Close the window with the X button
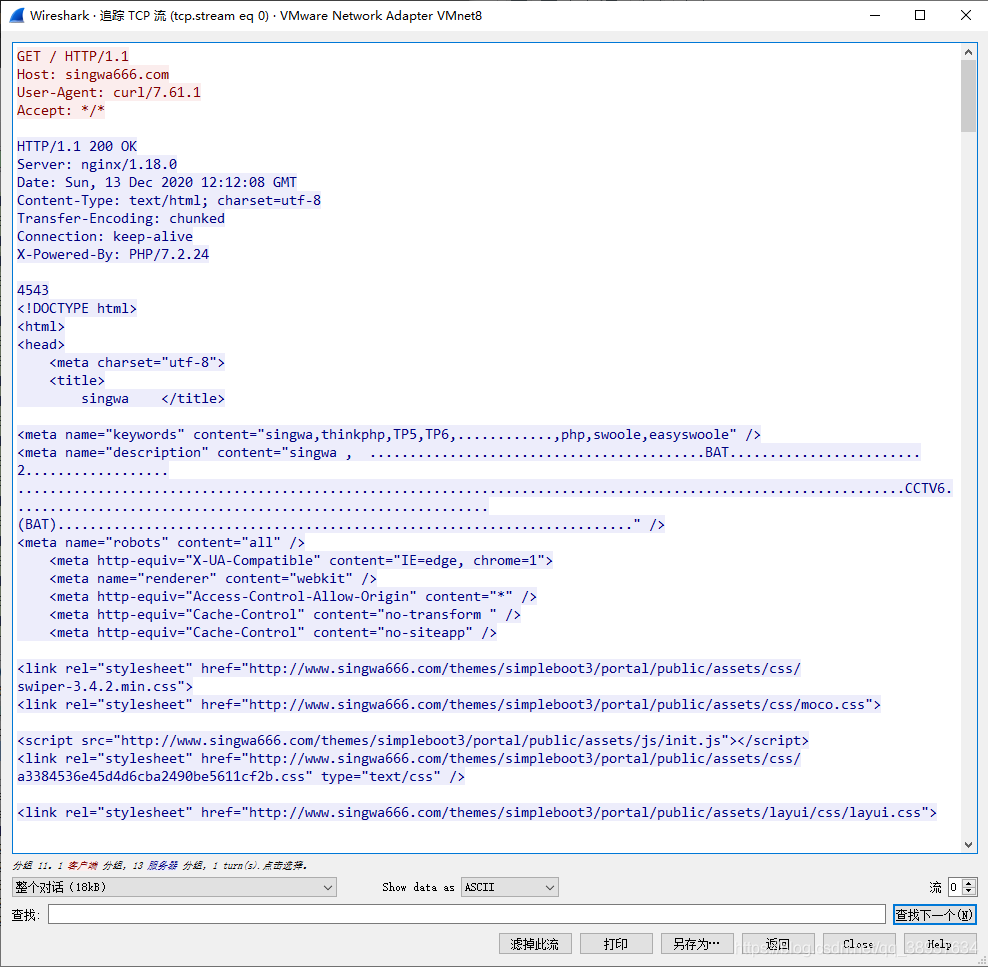 (x=965, y=16)
